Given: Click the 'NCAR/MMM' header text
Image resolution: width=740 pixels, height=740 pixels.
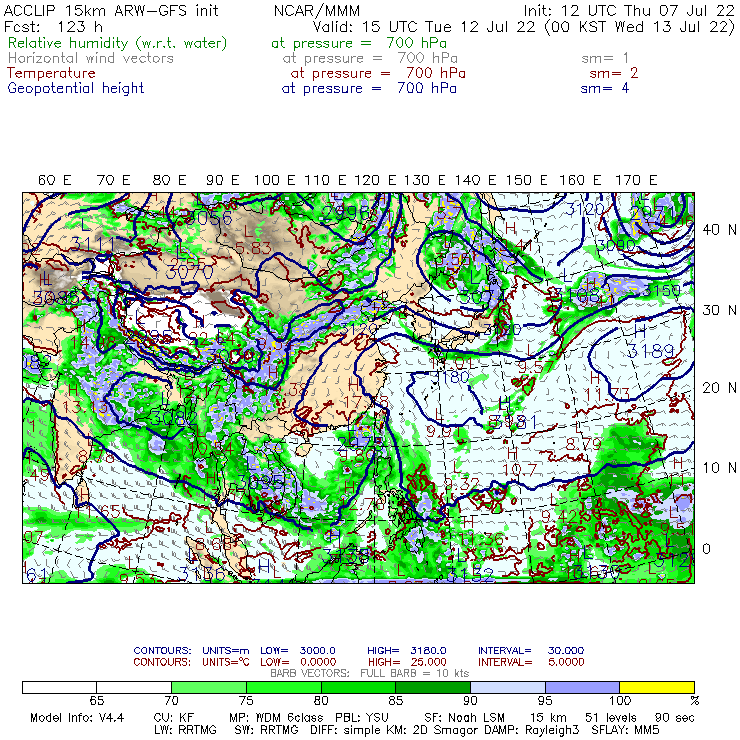Looking at the screenshot, I should (x=317, y=11).
